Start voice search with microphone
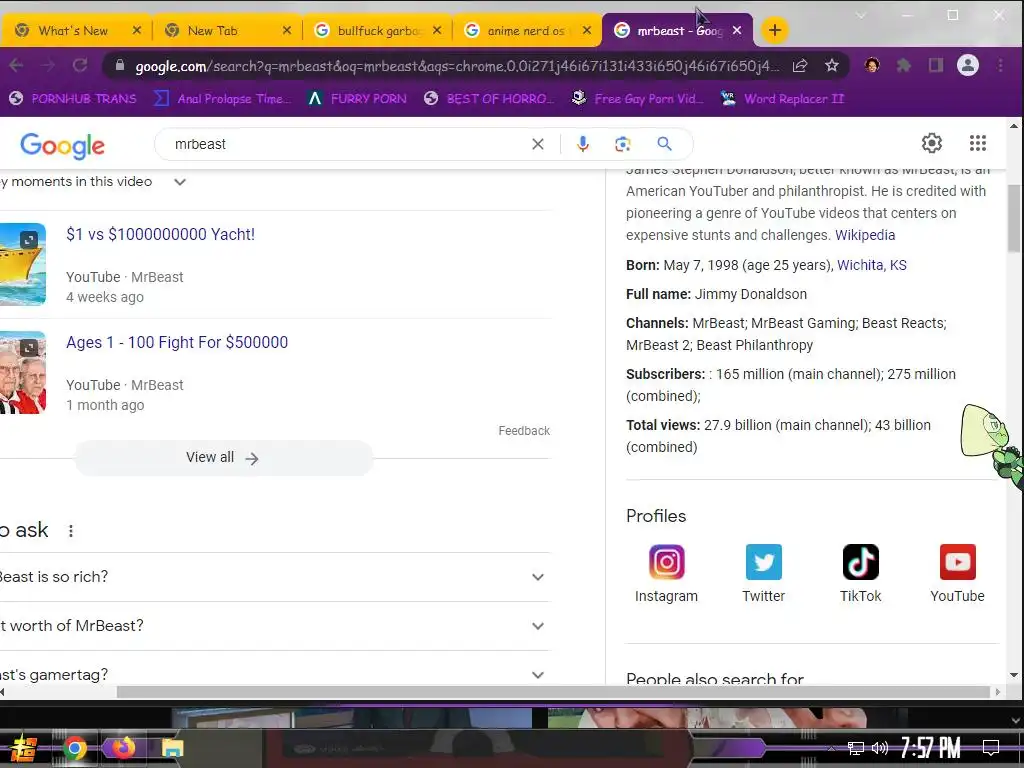1024x768 pixels. point(583,144)
